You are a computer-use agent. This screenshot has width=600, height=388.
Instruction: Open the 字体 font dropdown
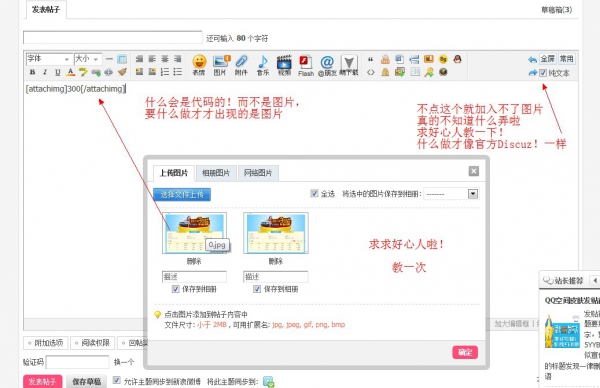(49, 59)
